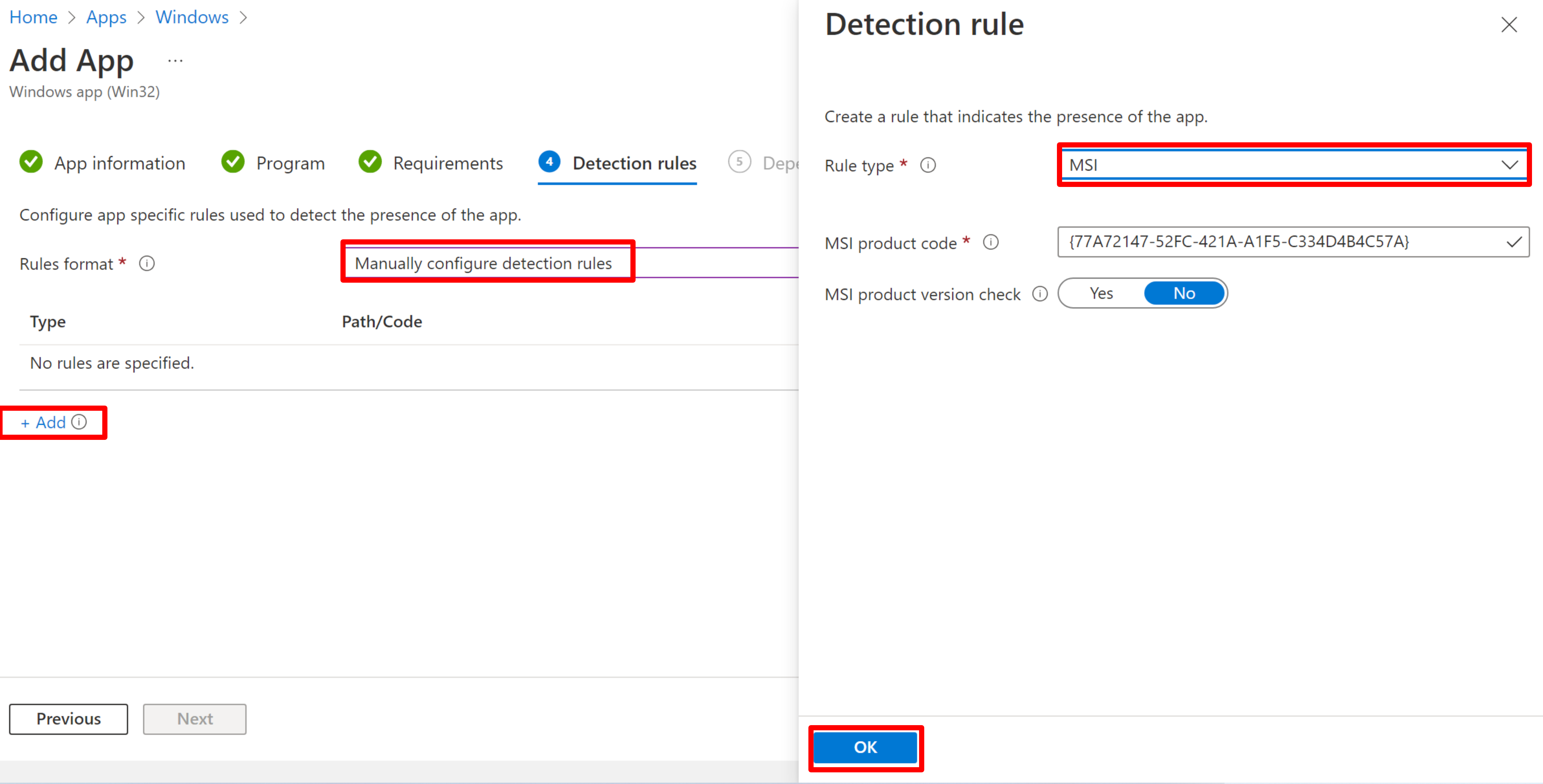Screen dimensions: 1543x784
Task: Navigate to Apps via breadcrumb
Action: (x=106, y=17)
